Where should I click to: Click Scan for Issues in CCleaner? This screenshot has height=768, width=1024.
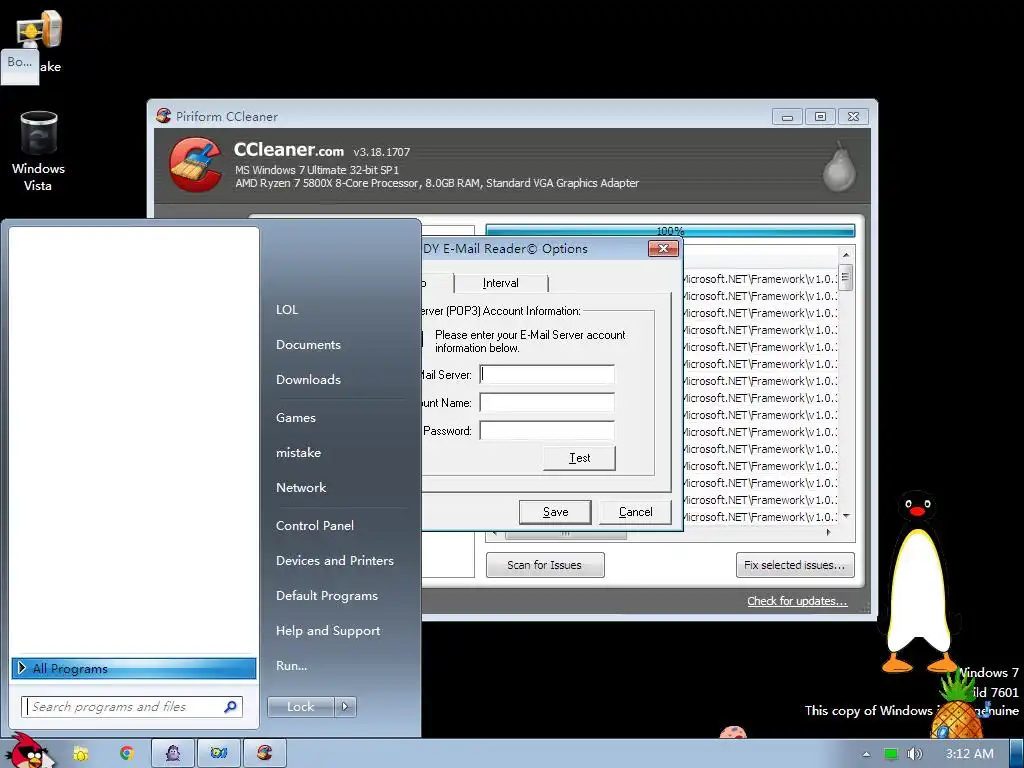coord(545,565)
